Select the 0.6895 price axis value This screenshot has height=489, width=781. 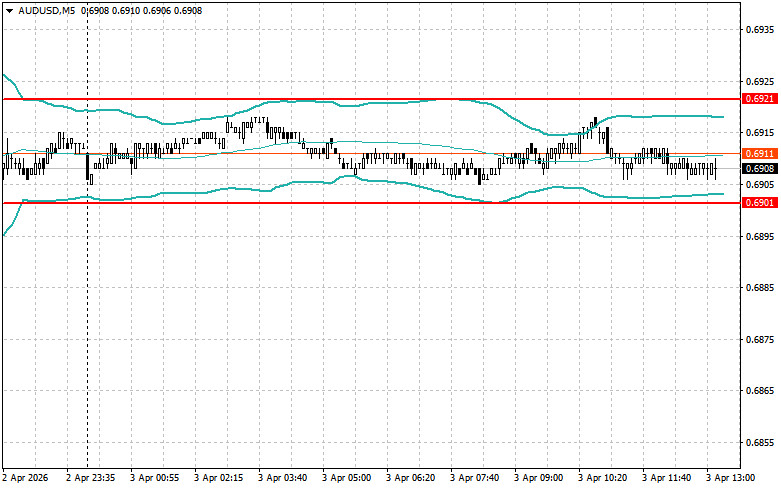pos(760,236)
